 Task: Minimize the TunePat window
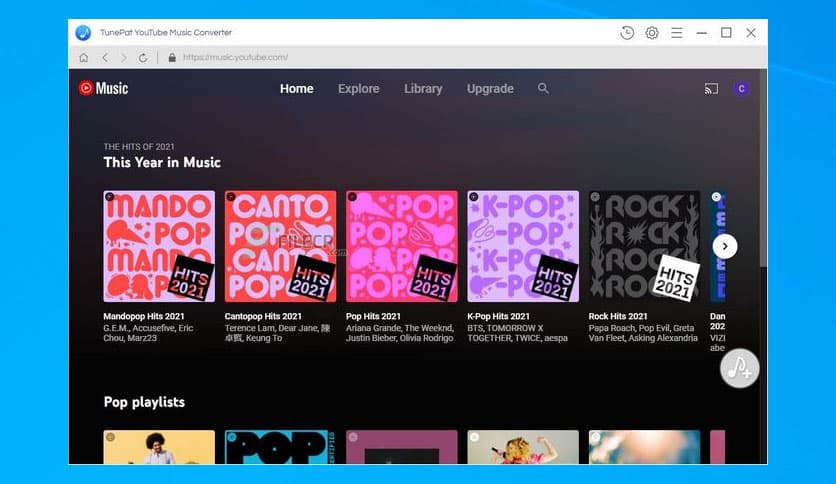pos(702,33)
